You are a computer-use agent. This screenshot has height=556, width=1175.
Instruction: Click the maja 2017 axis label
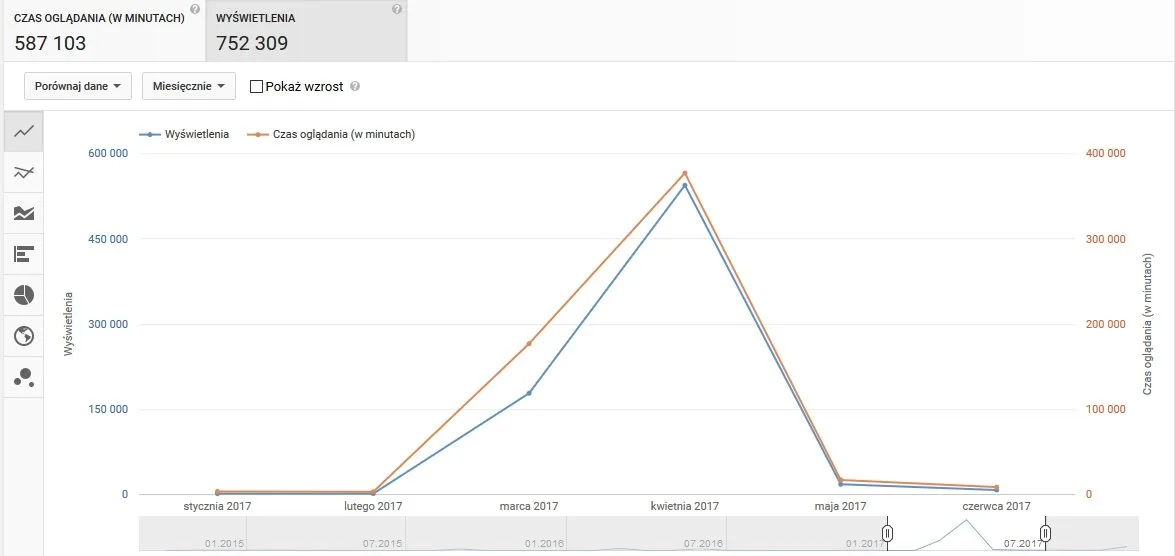click(x=841, y=507)
